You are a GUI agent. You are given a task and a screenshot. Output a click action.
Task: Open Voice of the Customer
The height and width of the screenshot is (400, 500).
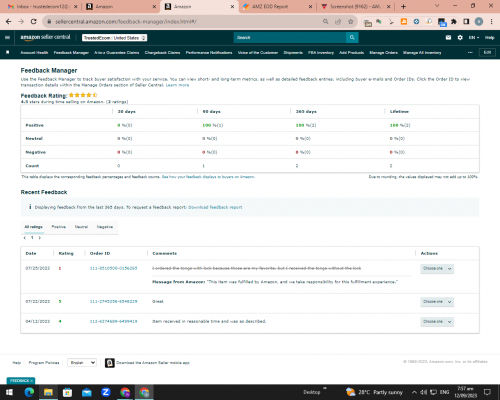[258, 53]
